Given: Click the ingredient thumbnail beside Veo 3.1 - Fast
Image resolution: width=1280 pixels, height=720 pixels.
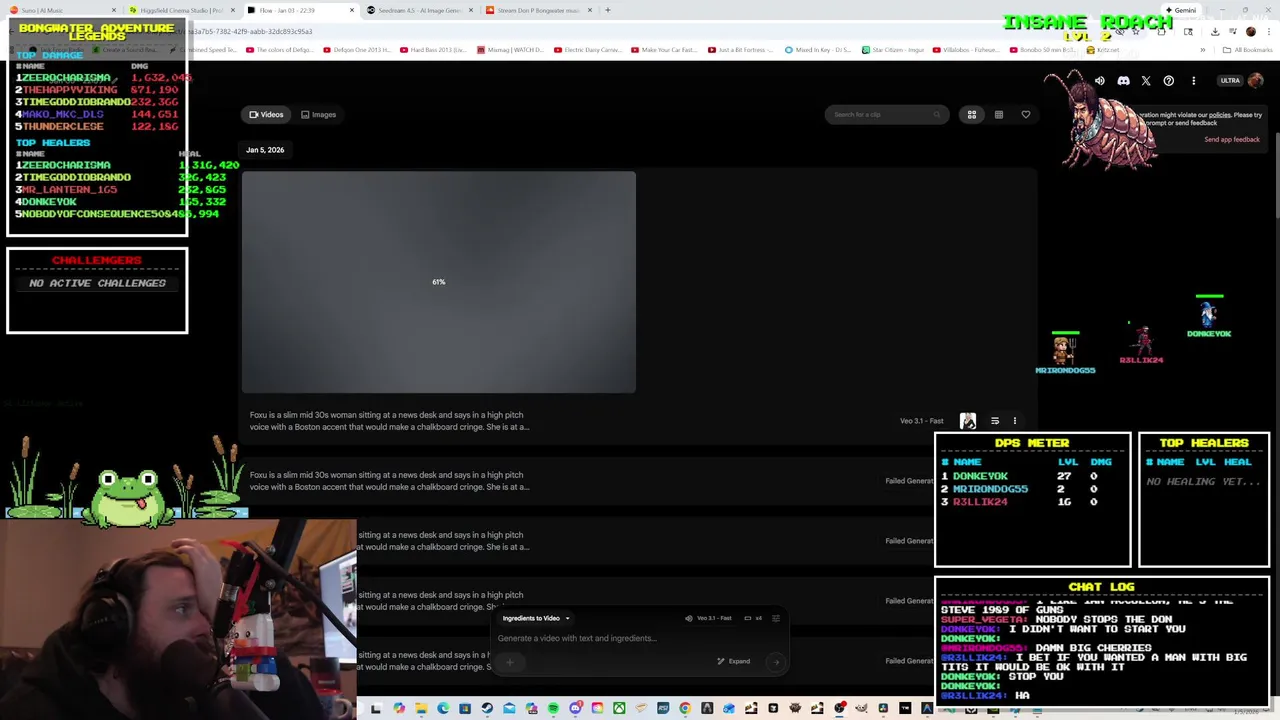Looking at the screenshot, I should tap(968, 421).
